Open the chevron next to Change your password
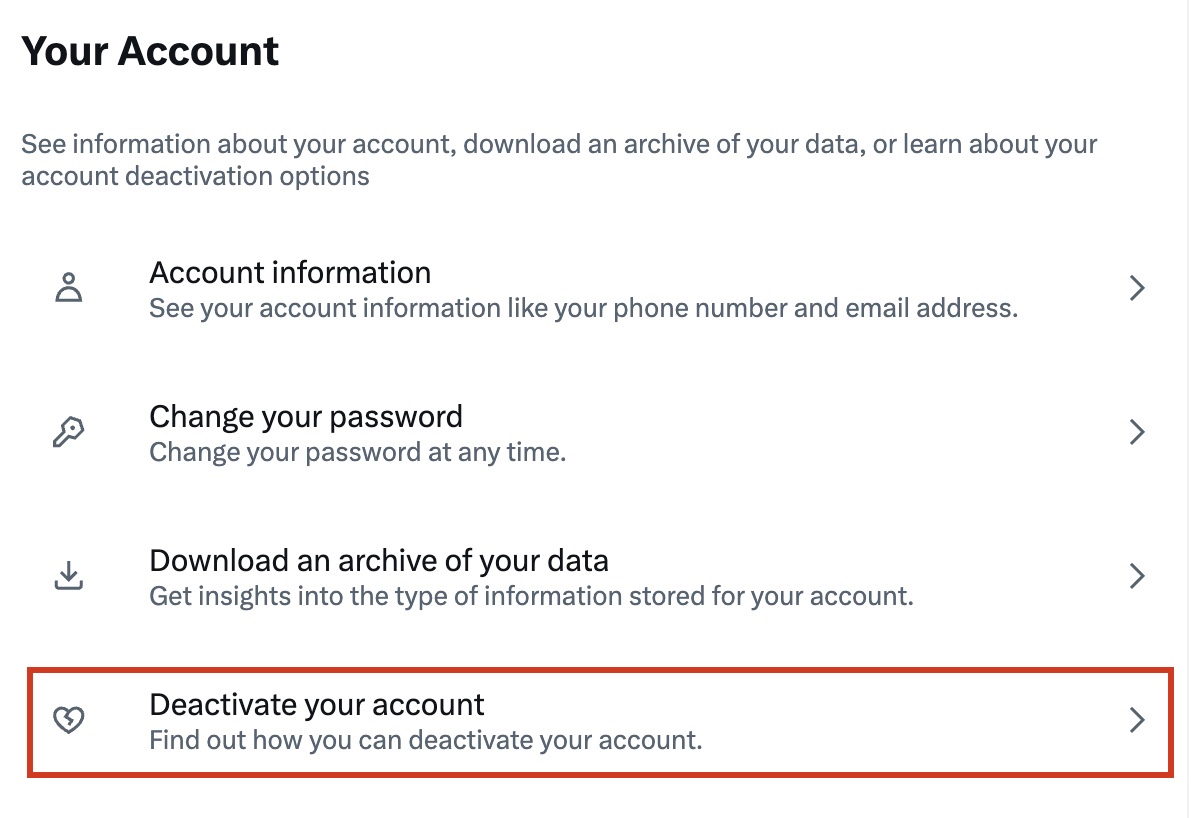The image size is (1196, 818). (x=1136, y=433)
